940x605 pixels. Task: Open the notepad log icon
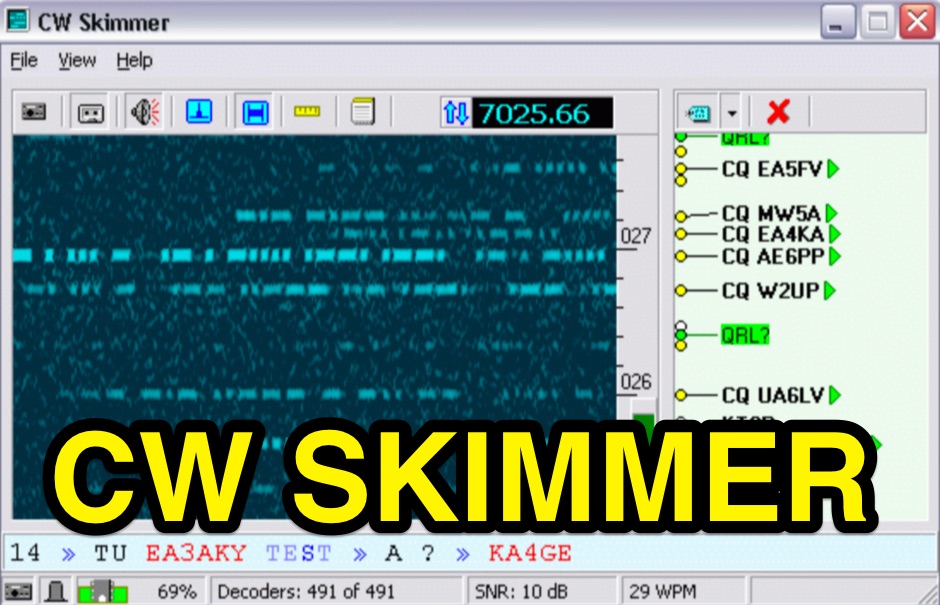(x=363, y=111)
